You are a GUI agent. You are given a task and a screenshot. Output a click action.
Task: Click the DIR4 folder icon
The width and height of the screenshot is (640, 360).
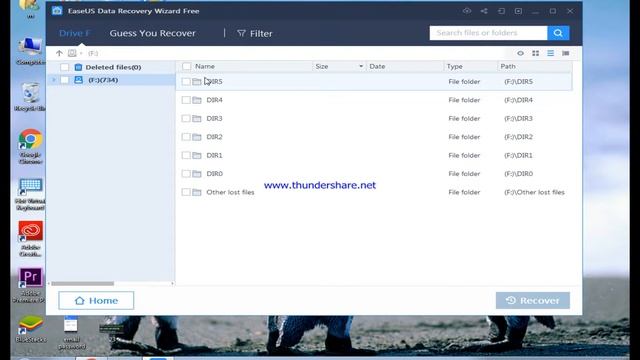tap(197, 100)
